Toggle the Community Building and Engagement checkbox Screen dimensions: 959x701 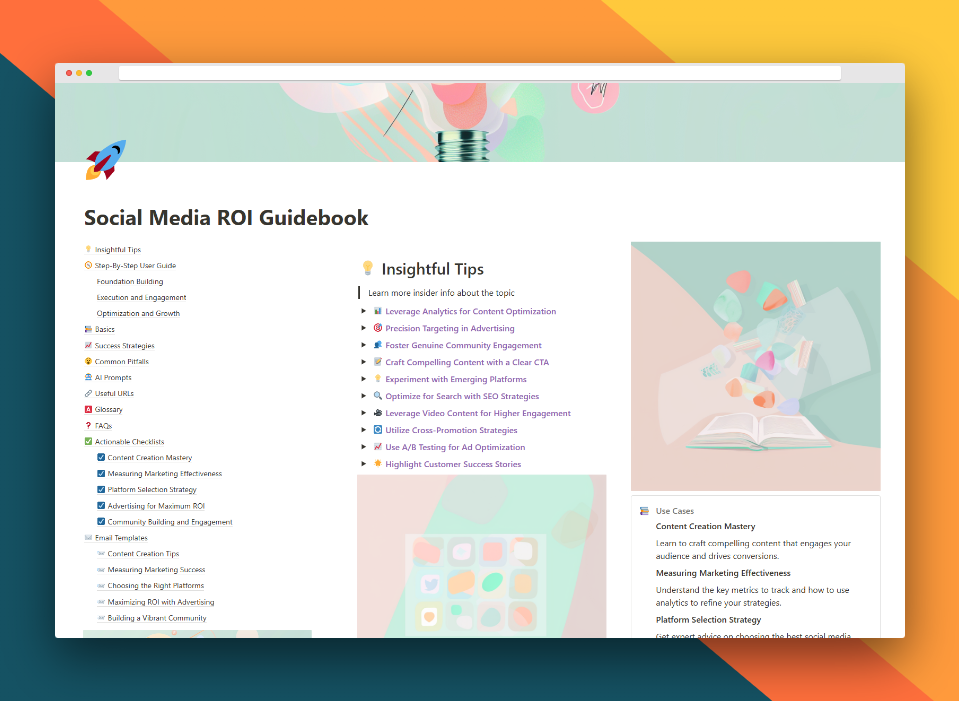(x=101, y=522)
